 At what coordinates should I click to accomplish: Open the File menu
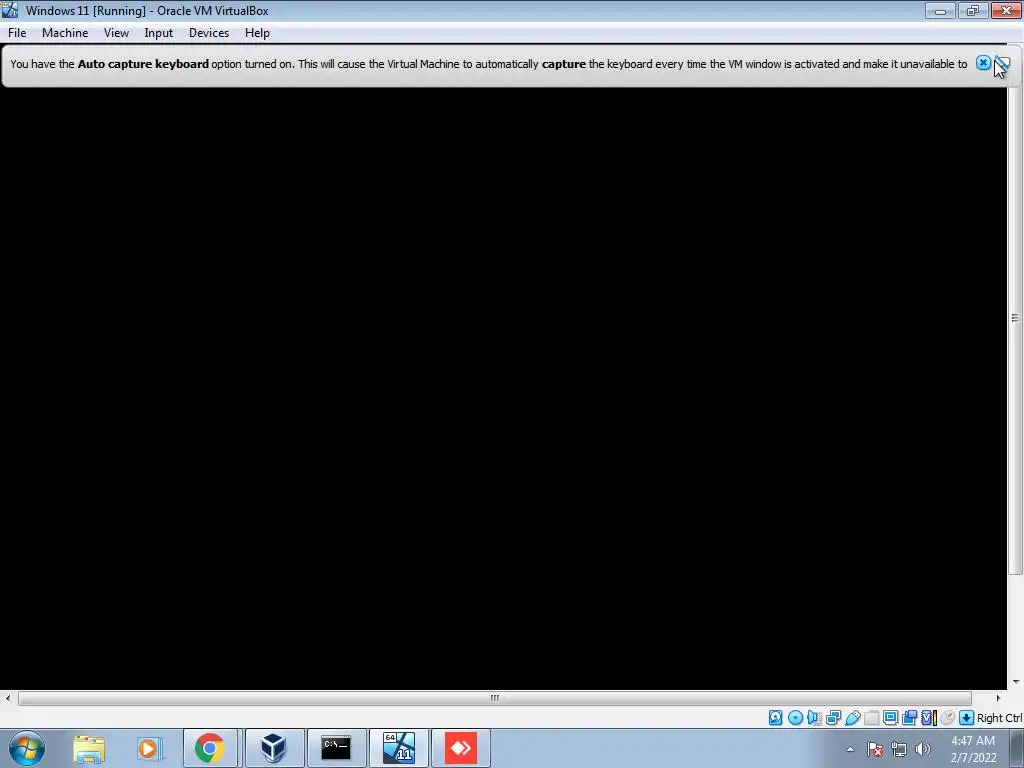(x=17, y=33)
